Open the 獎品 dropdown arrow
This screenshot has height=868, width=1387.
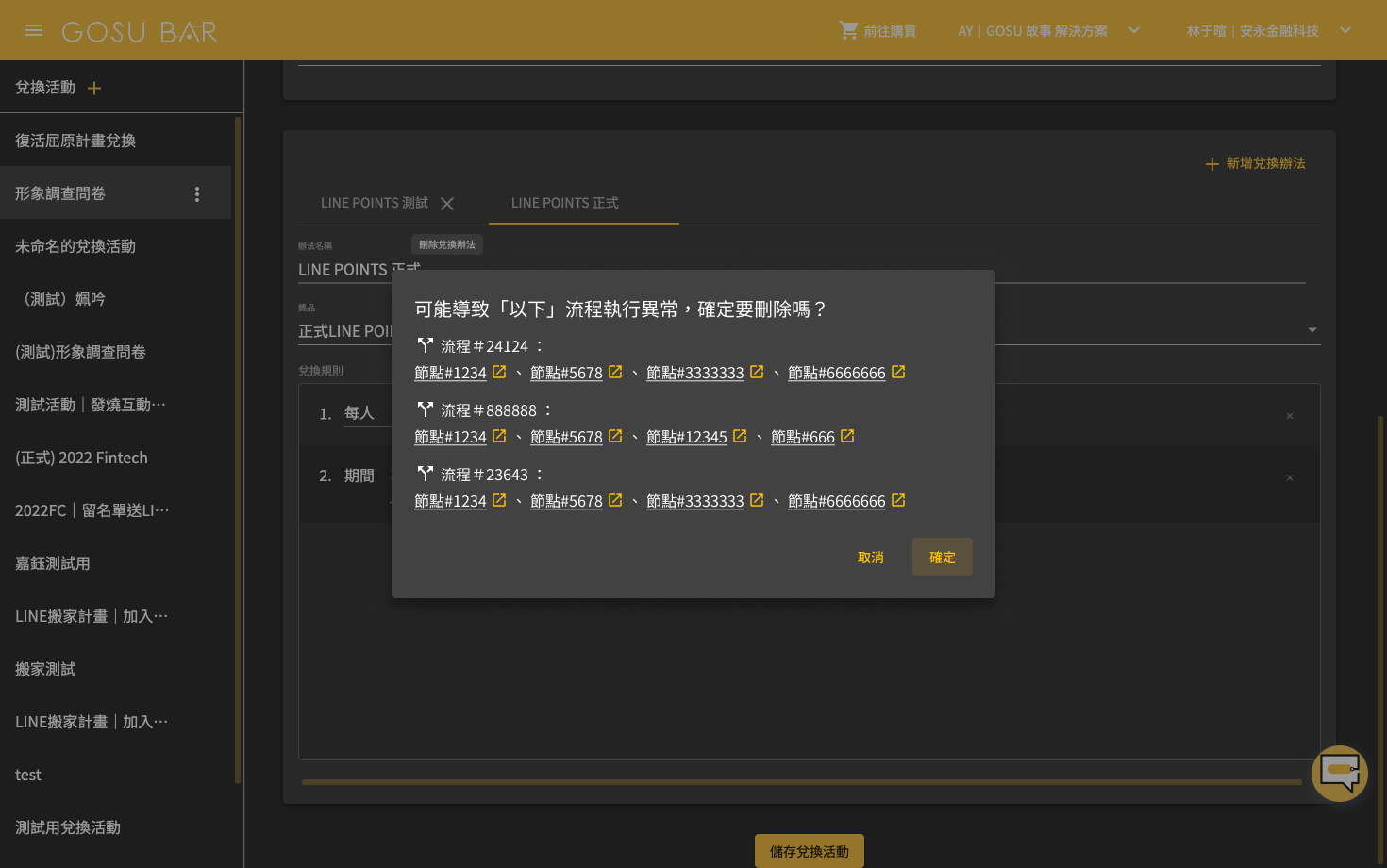click(x=1312, y=330)
